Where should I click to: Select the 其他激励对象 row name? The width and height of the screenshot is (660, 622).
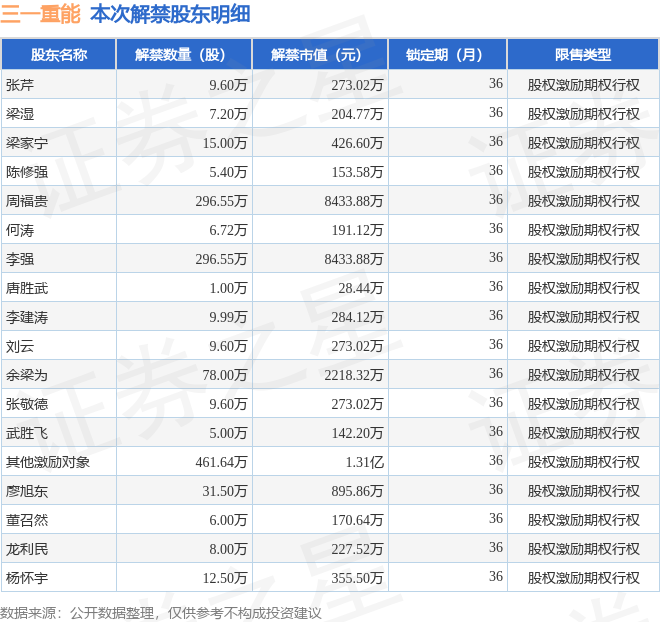point(48,462)
